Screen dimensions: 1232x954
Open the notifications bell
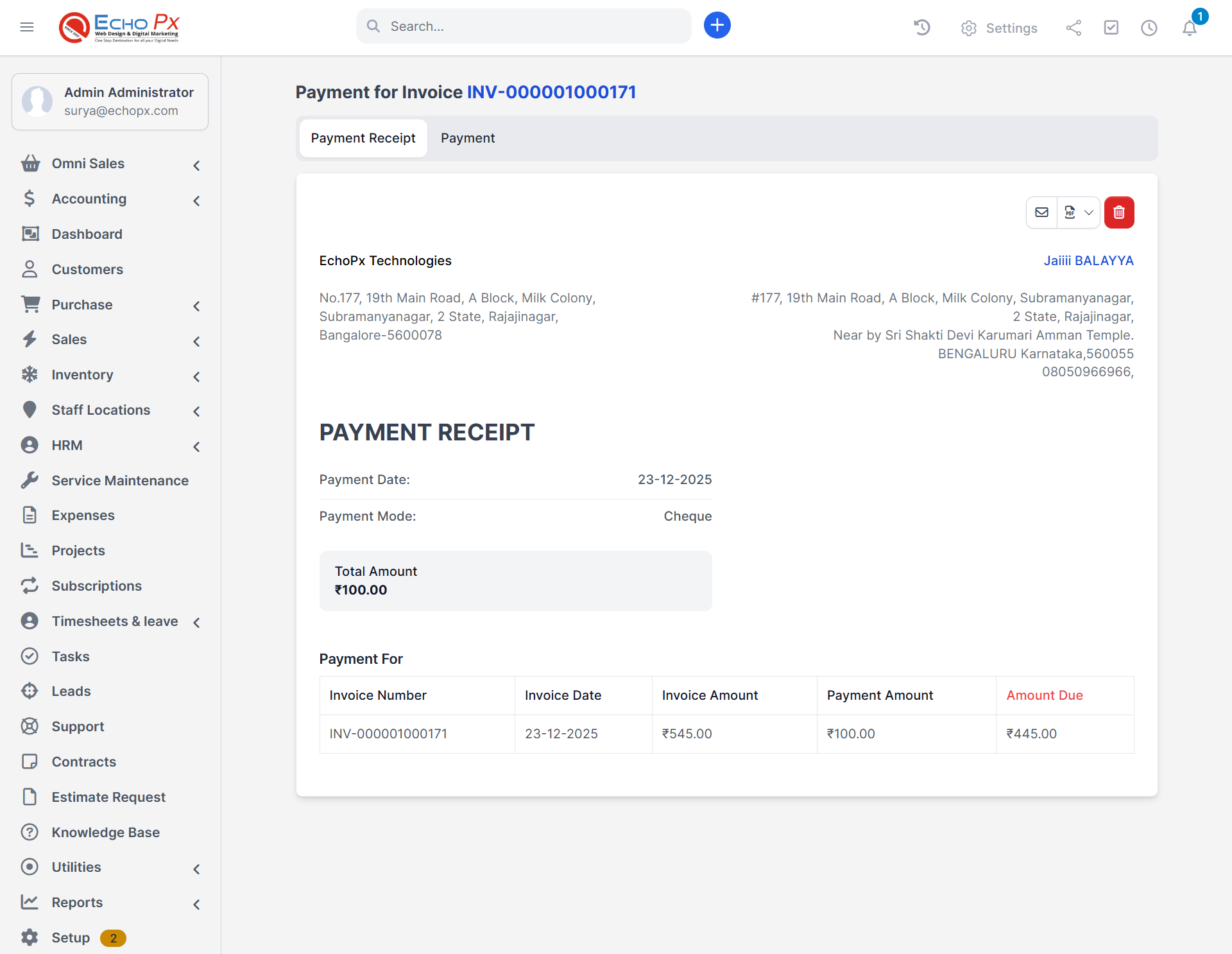(x=1189, y=28)
